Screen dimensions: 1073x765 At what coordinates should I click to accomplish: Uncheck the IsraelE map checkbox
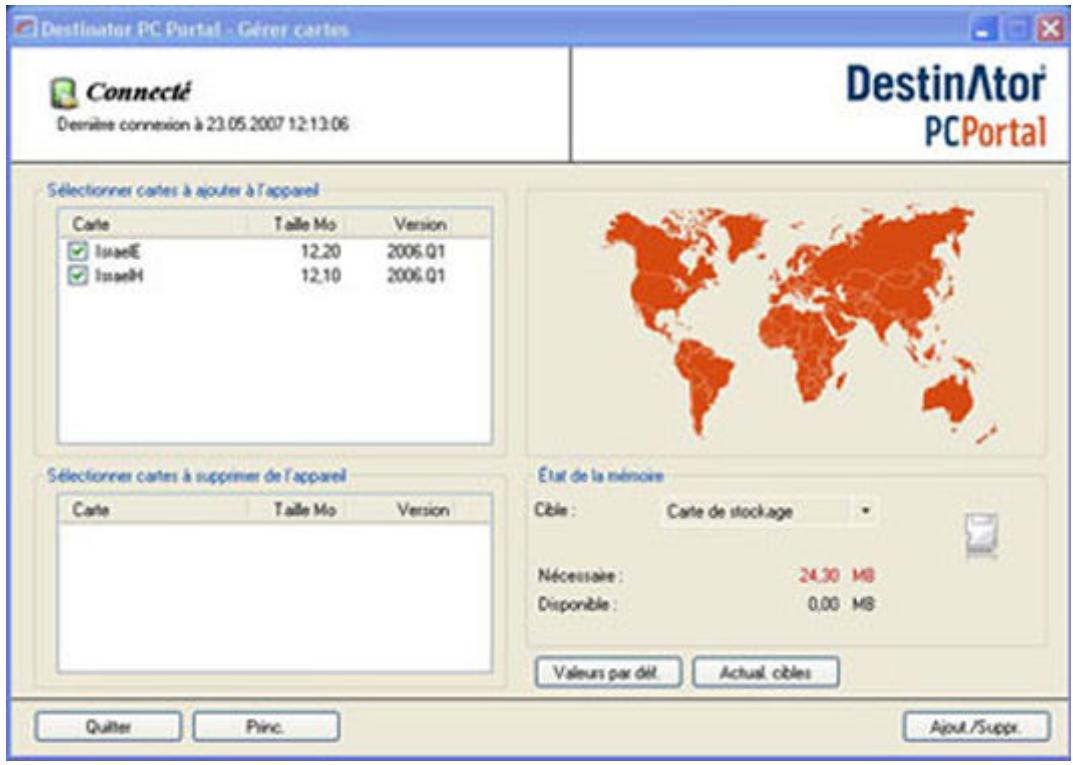pos(78,251)
